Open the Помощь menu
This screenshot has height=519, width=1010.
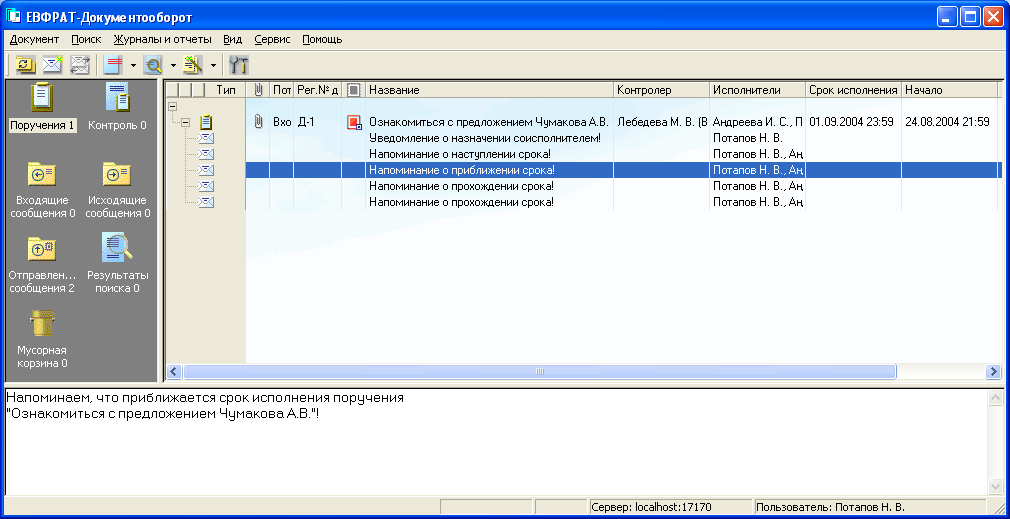[322, 39]
